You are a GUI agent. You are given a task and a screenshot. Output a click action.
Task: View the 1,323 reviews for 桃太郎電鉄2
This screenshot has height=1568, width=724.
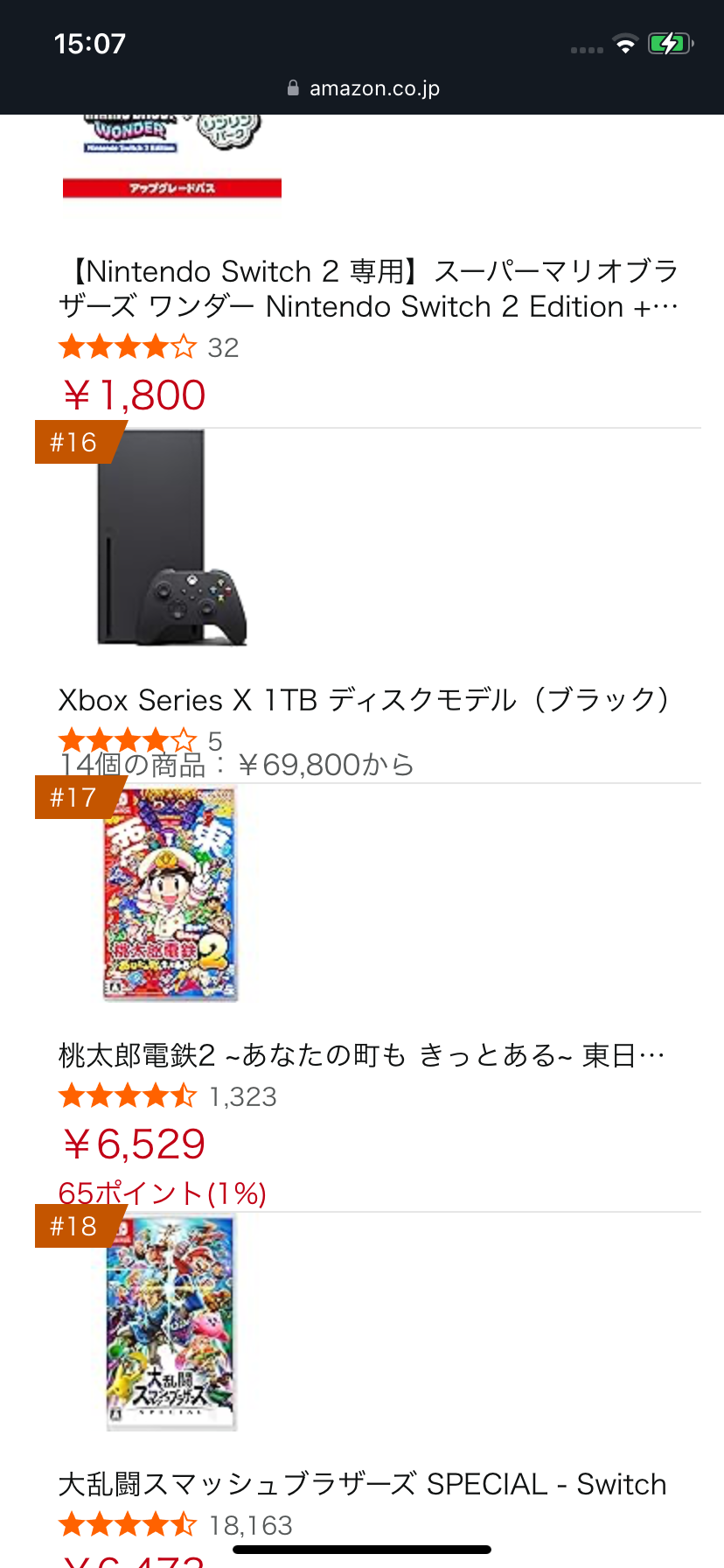click(x=243, y=1096)
